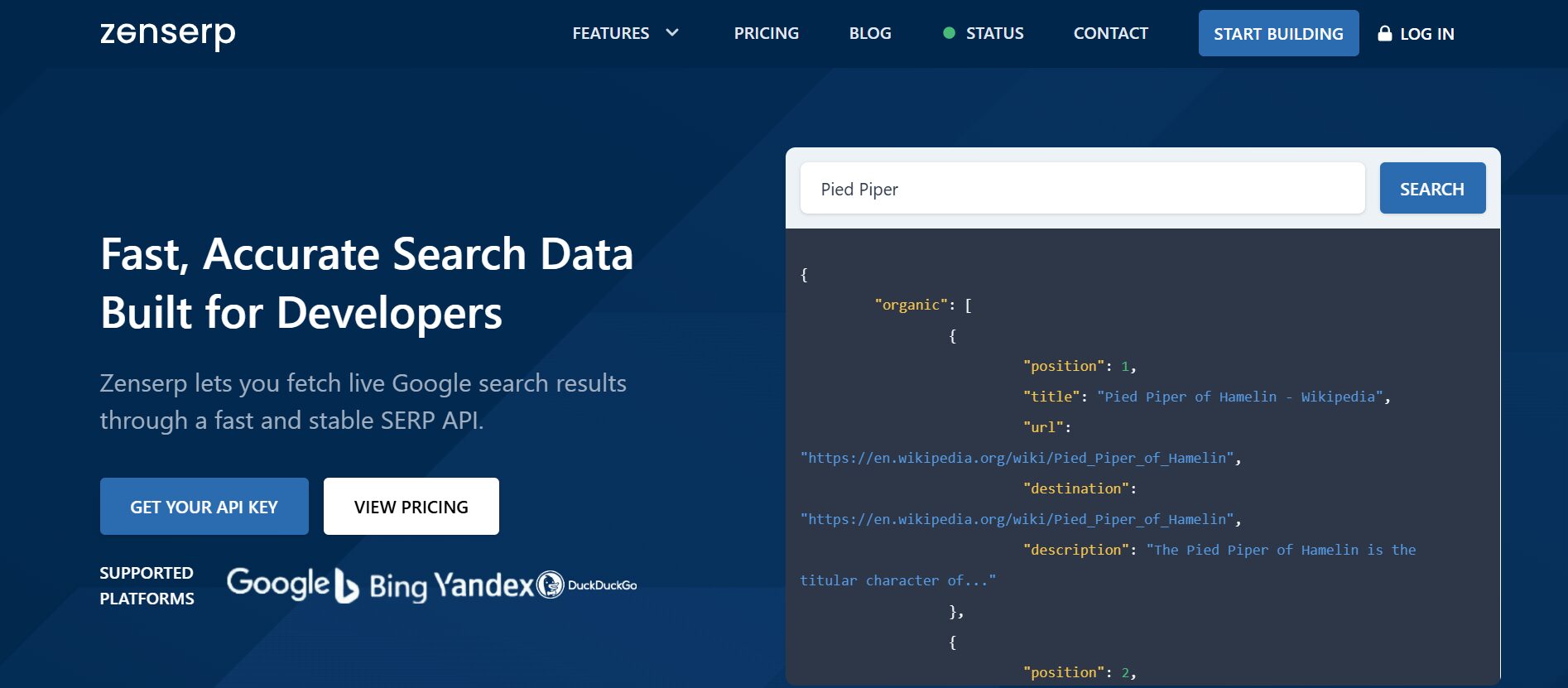Click the lock icon beside Log In
Screen dimensions: 1568x688
pos(1384,33)
